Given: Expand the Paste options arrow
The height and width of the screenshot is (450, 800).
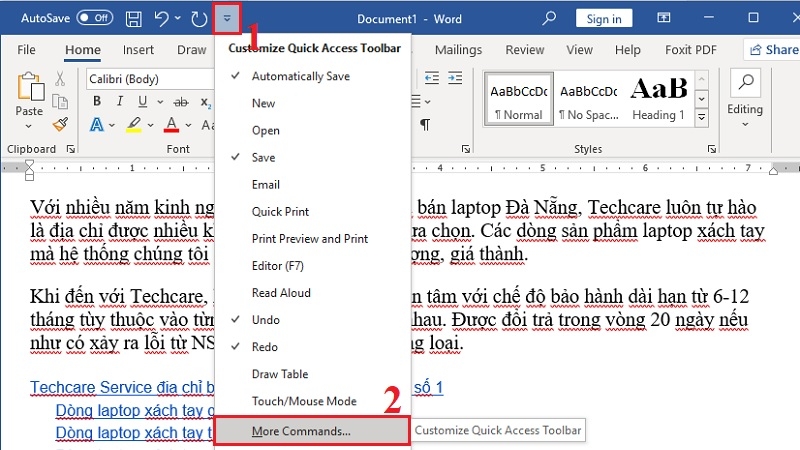Looking at the screenshot, I should pyautogui.click(x=29, y=125).
